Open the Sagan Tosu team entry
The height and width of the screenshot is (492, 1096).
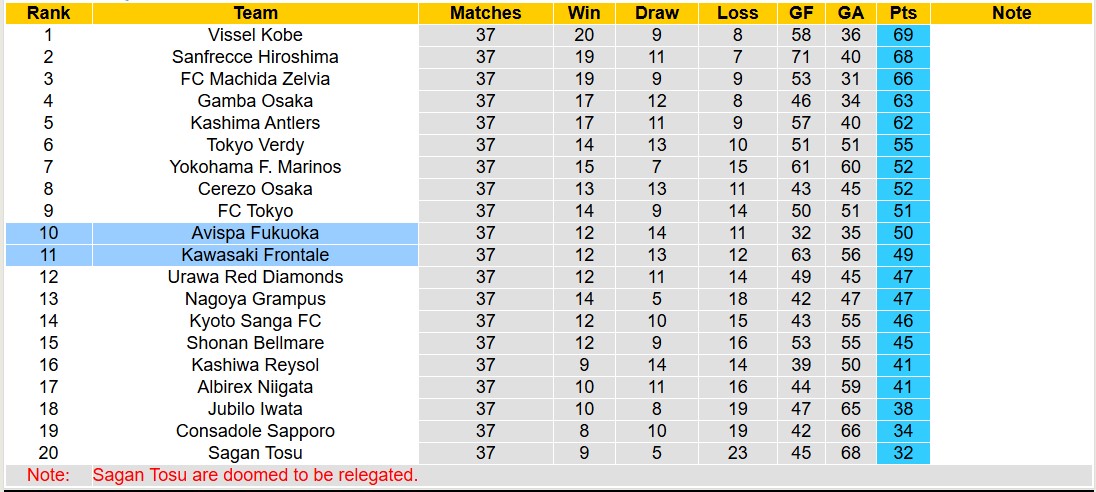pos(255,453)
